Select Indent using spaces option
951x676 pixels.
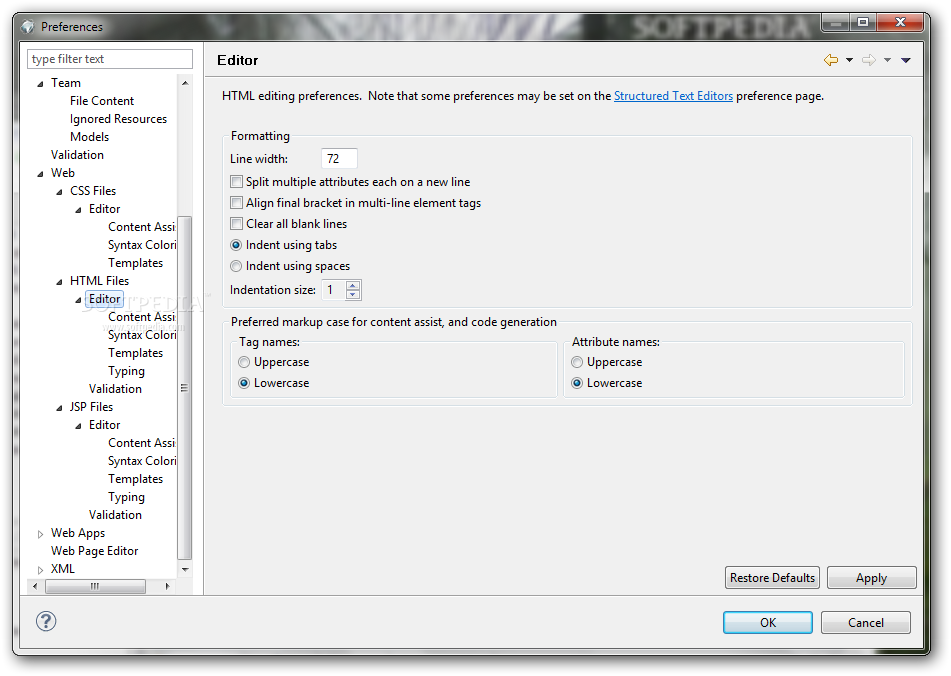237,266
